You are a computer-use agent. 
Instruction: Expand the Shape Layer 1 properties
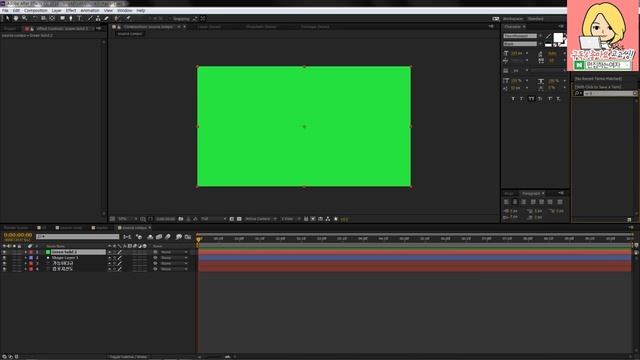[x=26, y=258]
